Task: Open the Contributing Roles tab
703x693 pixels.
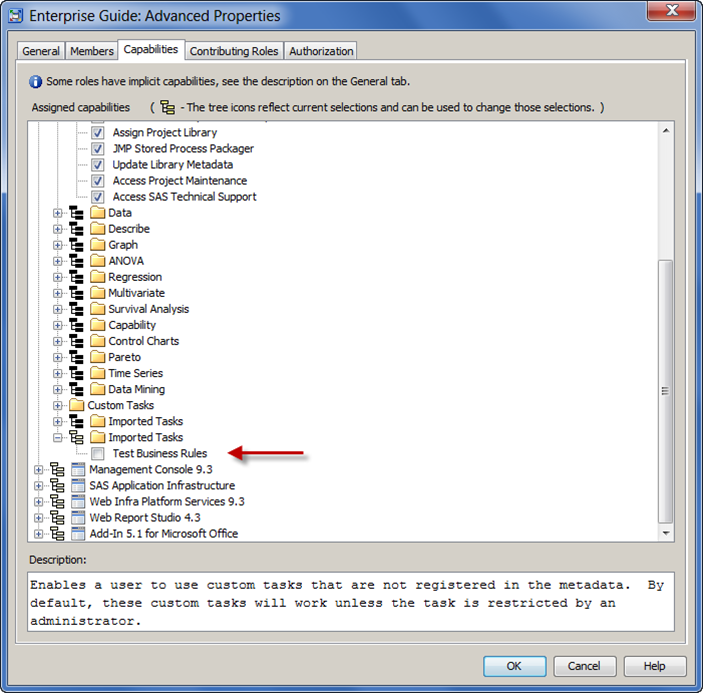Action: 234,51
